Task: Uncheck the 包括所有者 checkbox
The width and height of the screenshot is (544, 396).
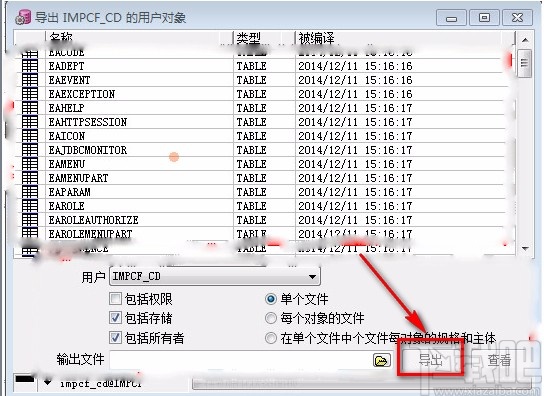Action: click(x=115, y=338)
